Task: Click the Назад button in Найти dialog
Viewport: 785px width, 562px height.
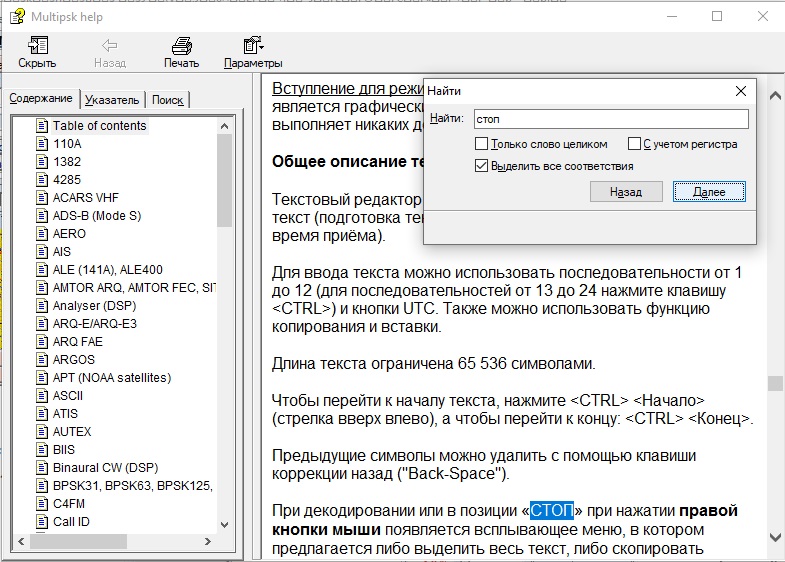Action: coord(626,192)
